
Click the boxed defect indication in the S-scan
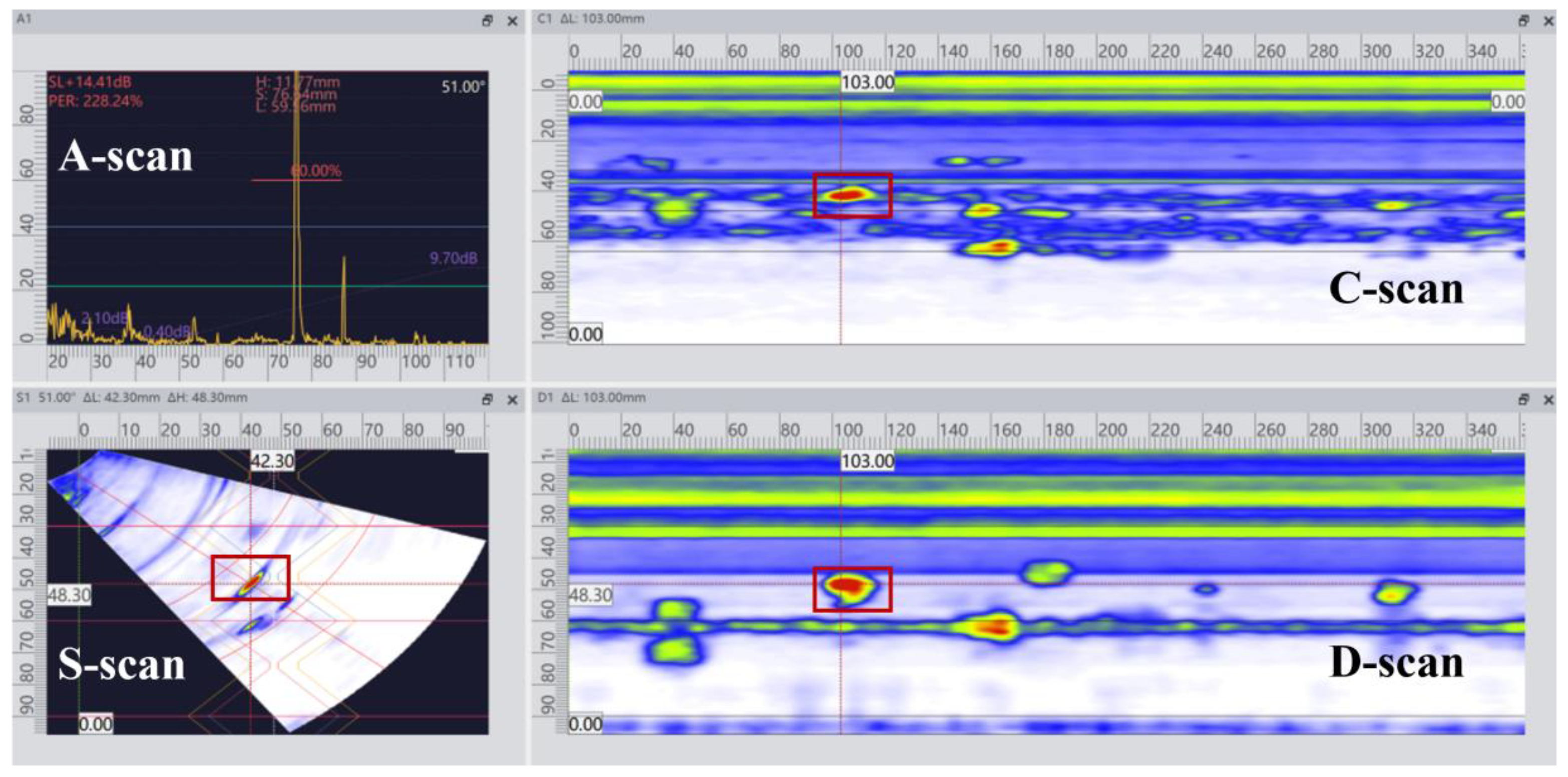(251, 583)
